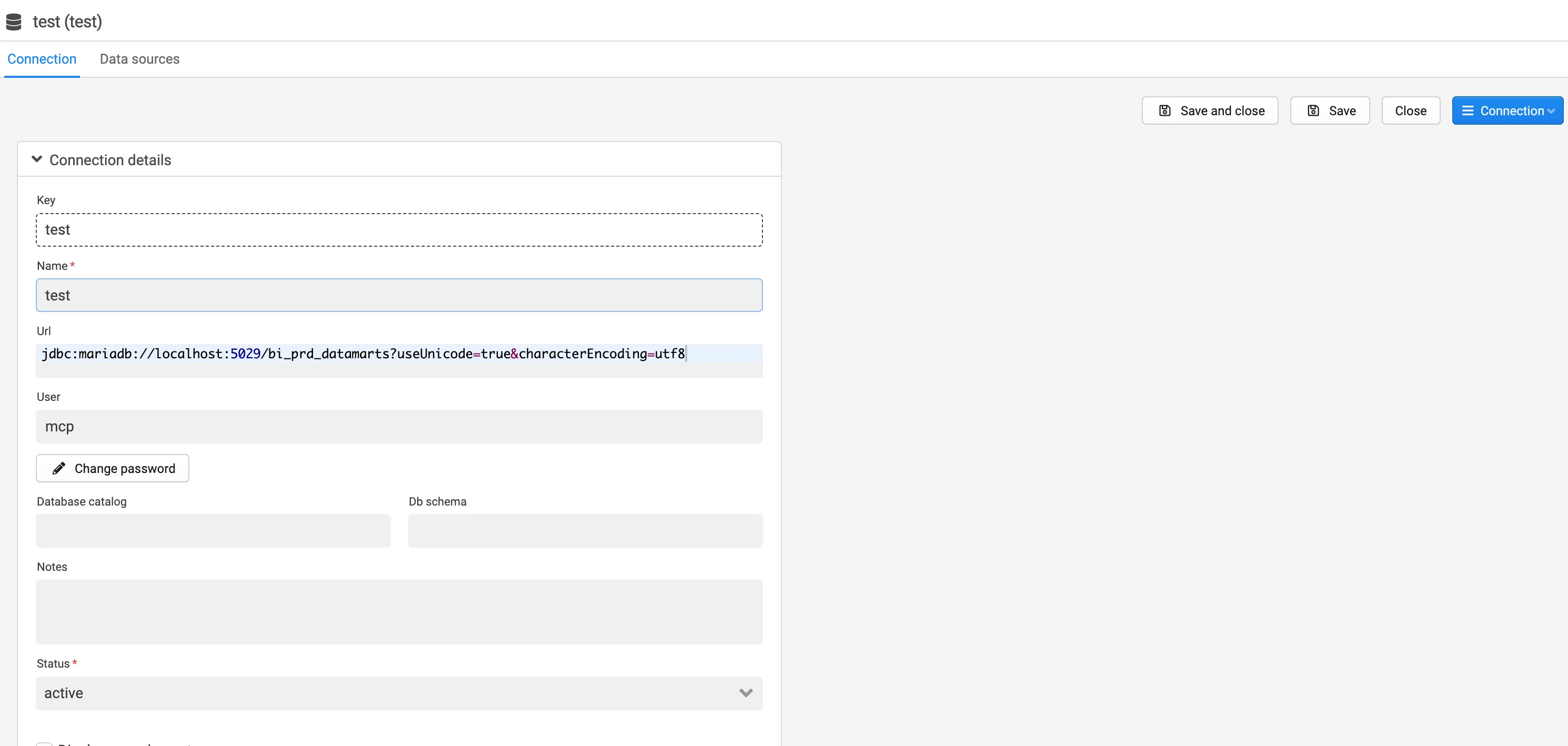Click the floppy disk icon on Save button
Screen dimensions: 1568x746
point(1313,111)
